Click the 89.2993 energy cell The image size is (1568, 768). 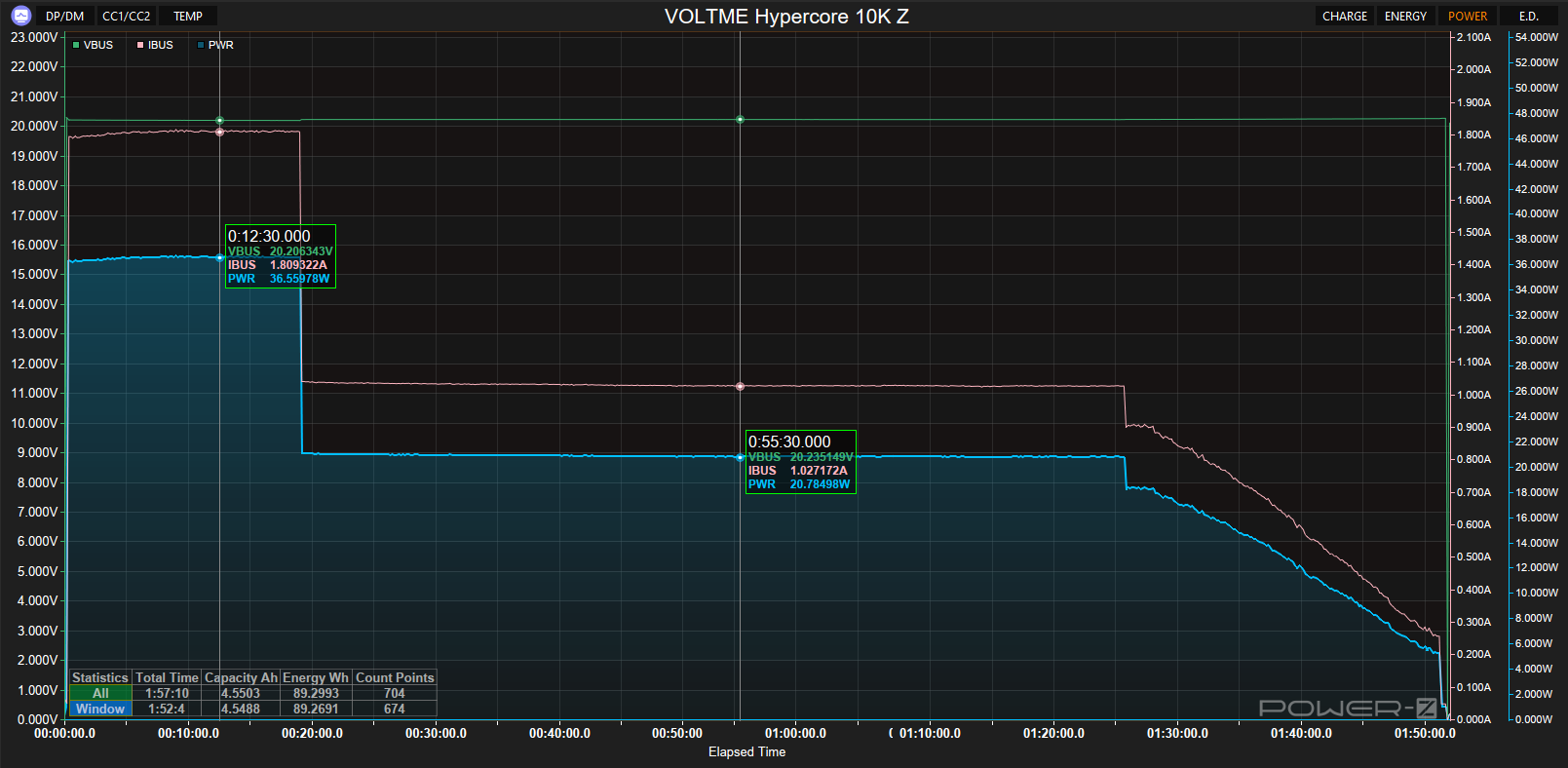coord(316,694)
